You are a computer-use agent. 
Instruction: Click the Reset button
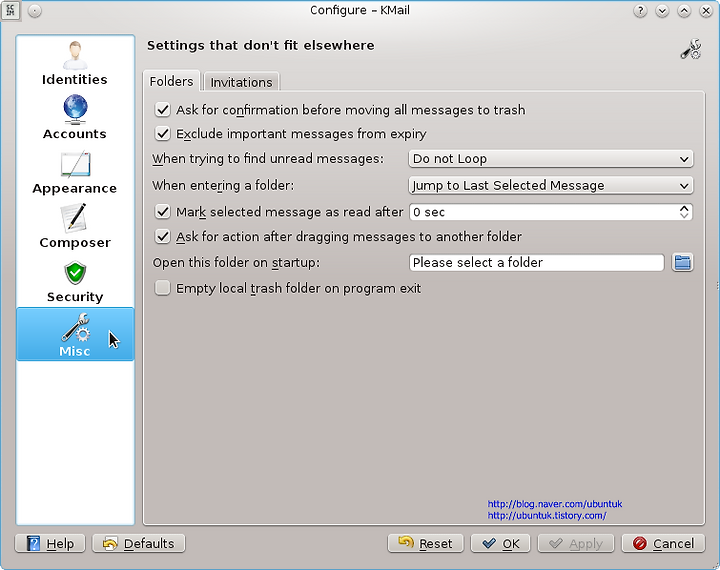[426, 543]
